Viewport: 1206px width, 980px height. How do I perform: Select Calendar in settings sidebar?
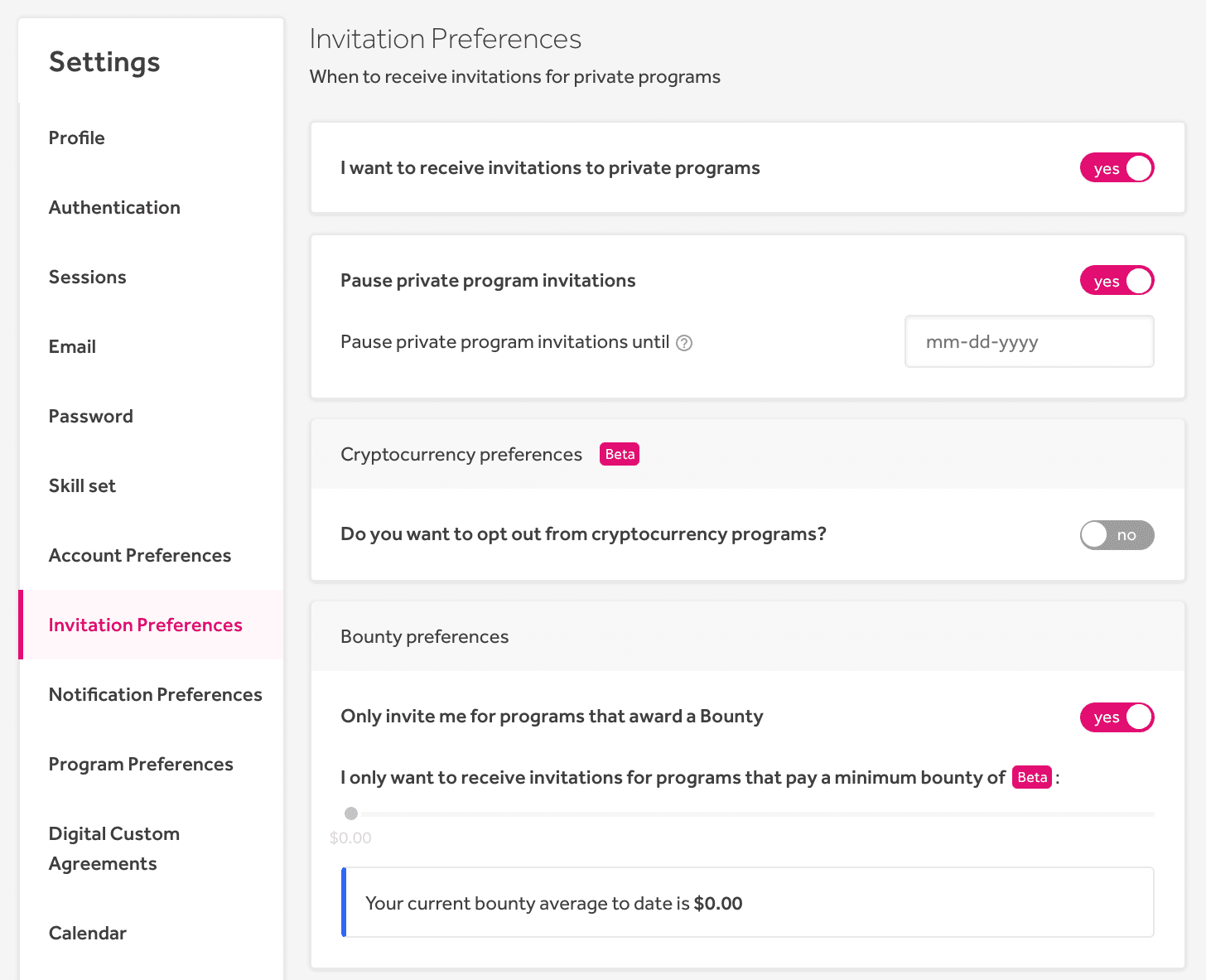88,934
